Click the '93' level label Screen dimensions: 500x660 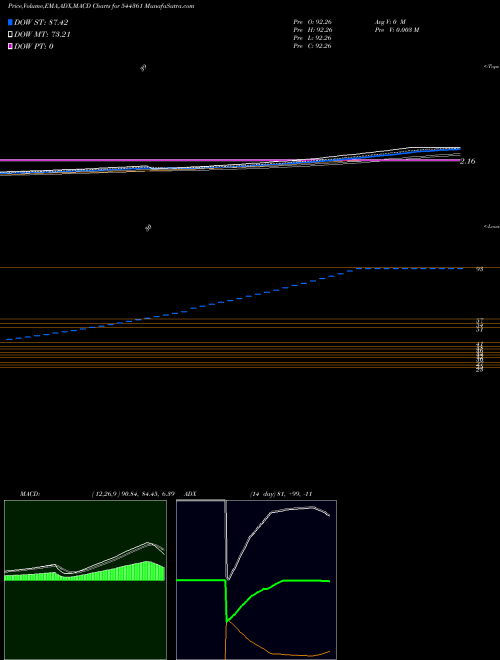pyautogui.click(x=479, y=269)
